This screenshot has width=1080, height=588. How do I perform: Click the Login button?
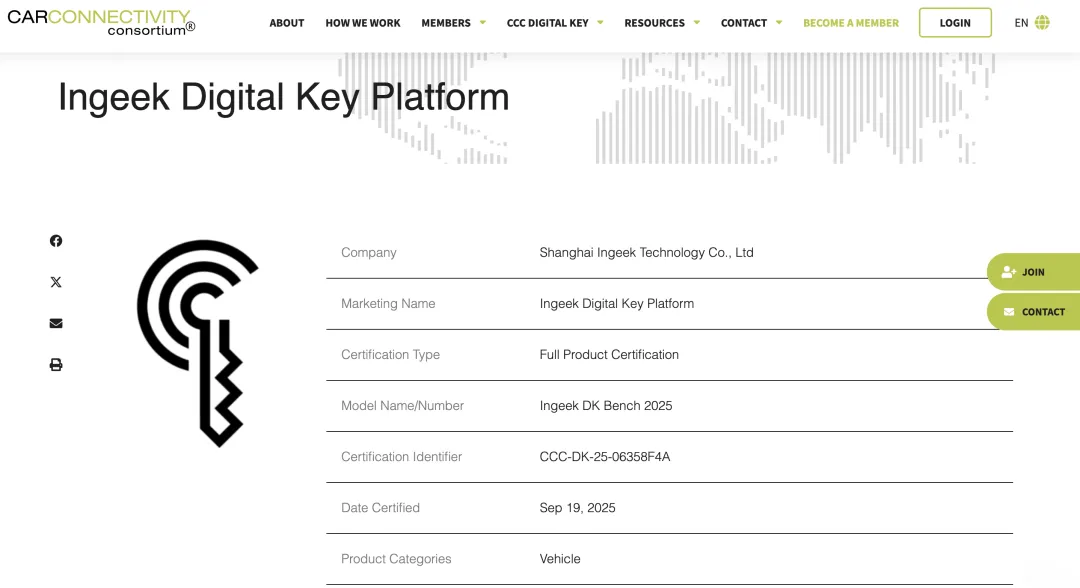point(955,23)
